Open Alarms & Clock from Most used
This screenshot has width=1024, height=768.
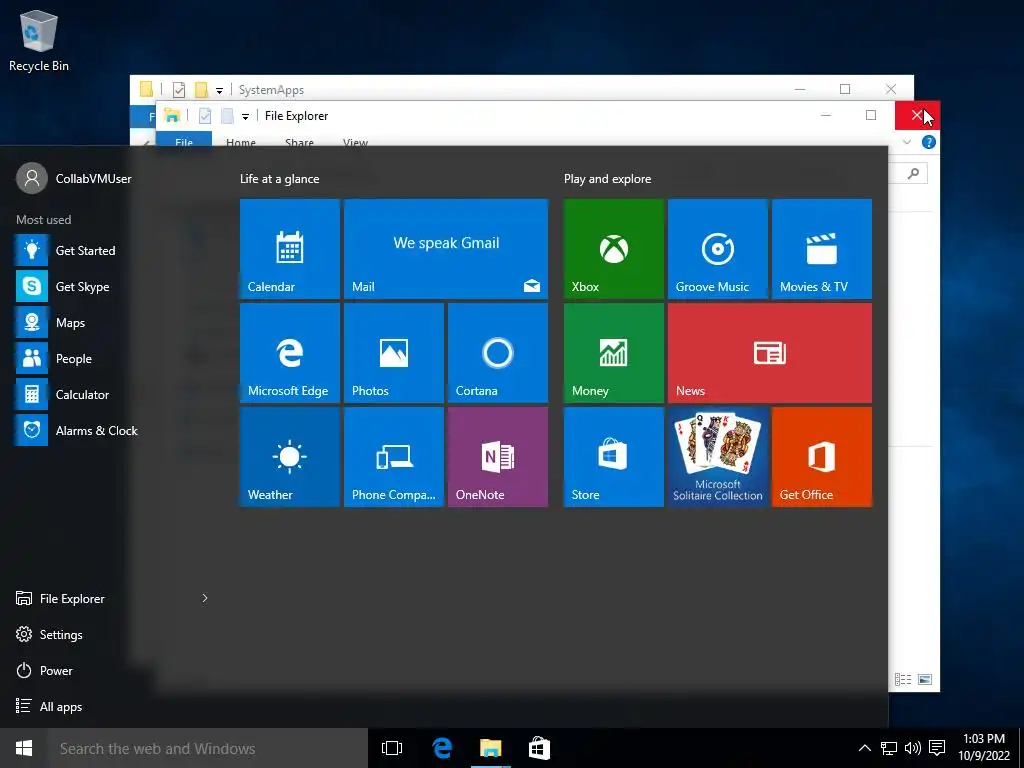[111, 430]
